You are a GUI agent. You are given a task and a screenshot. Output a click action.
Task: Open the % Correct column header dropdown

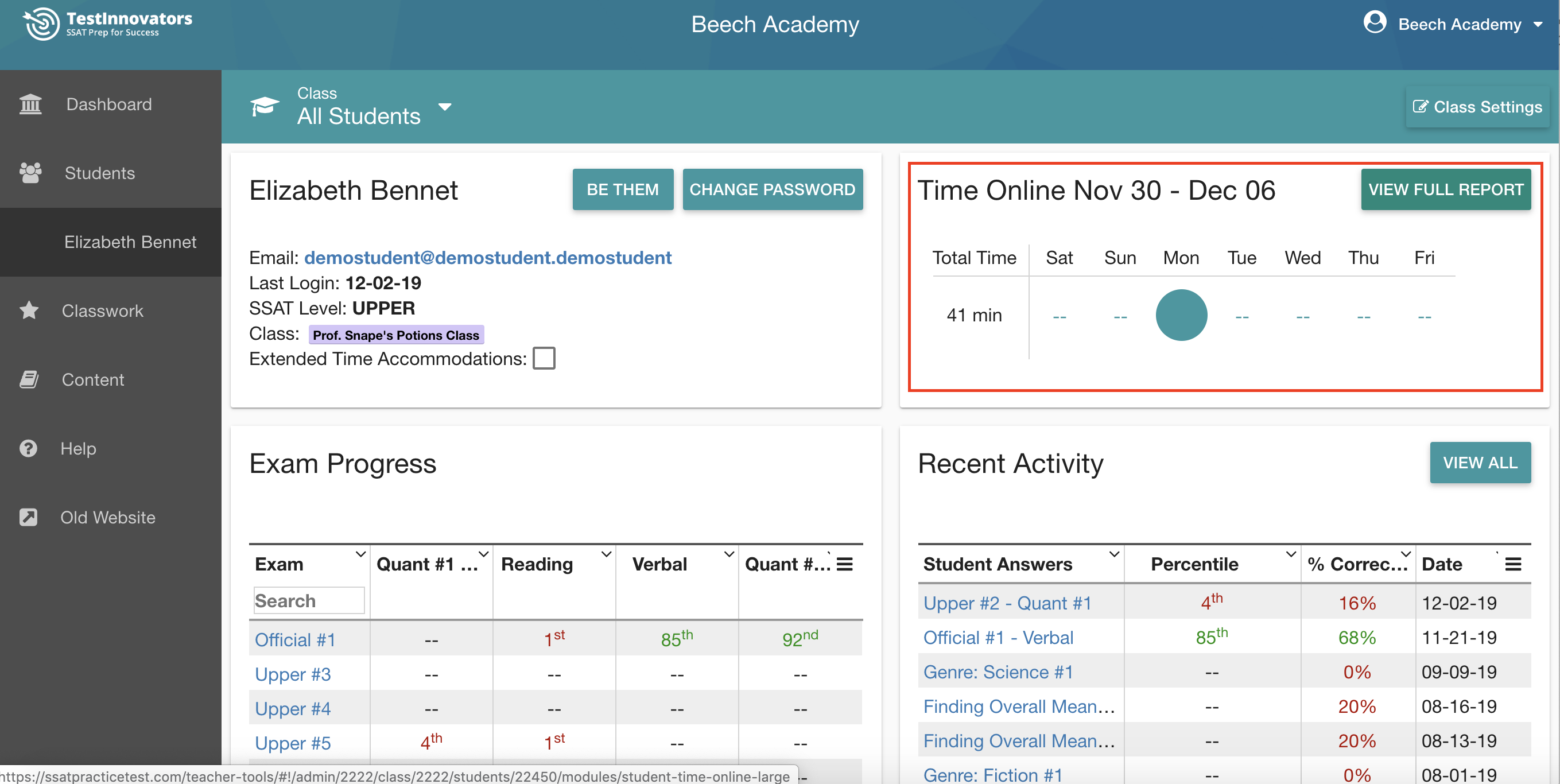(x=1406, y=554)
